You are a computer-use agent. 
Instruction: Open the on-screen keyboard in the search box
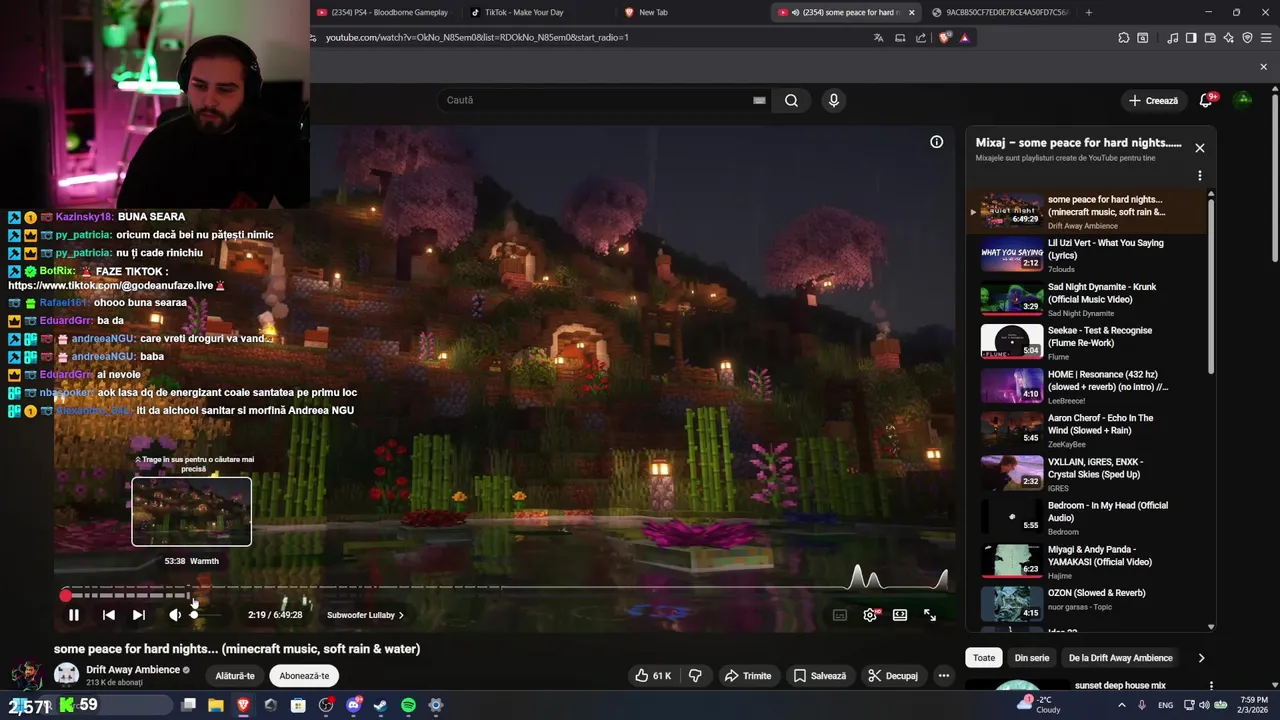[x=759, y=100]
